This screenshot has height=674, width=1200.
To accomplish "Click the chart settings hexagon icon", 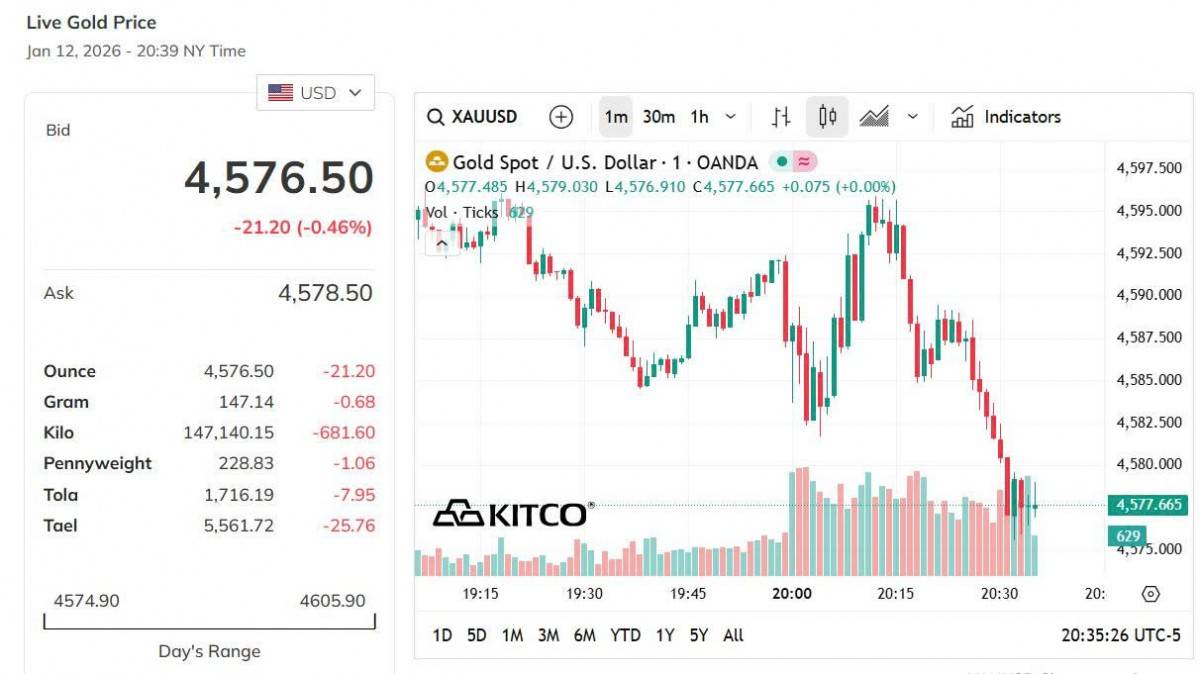I will [1150, 594].
